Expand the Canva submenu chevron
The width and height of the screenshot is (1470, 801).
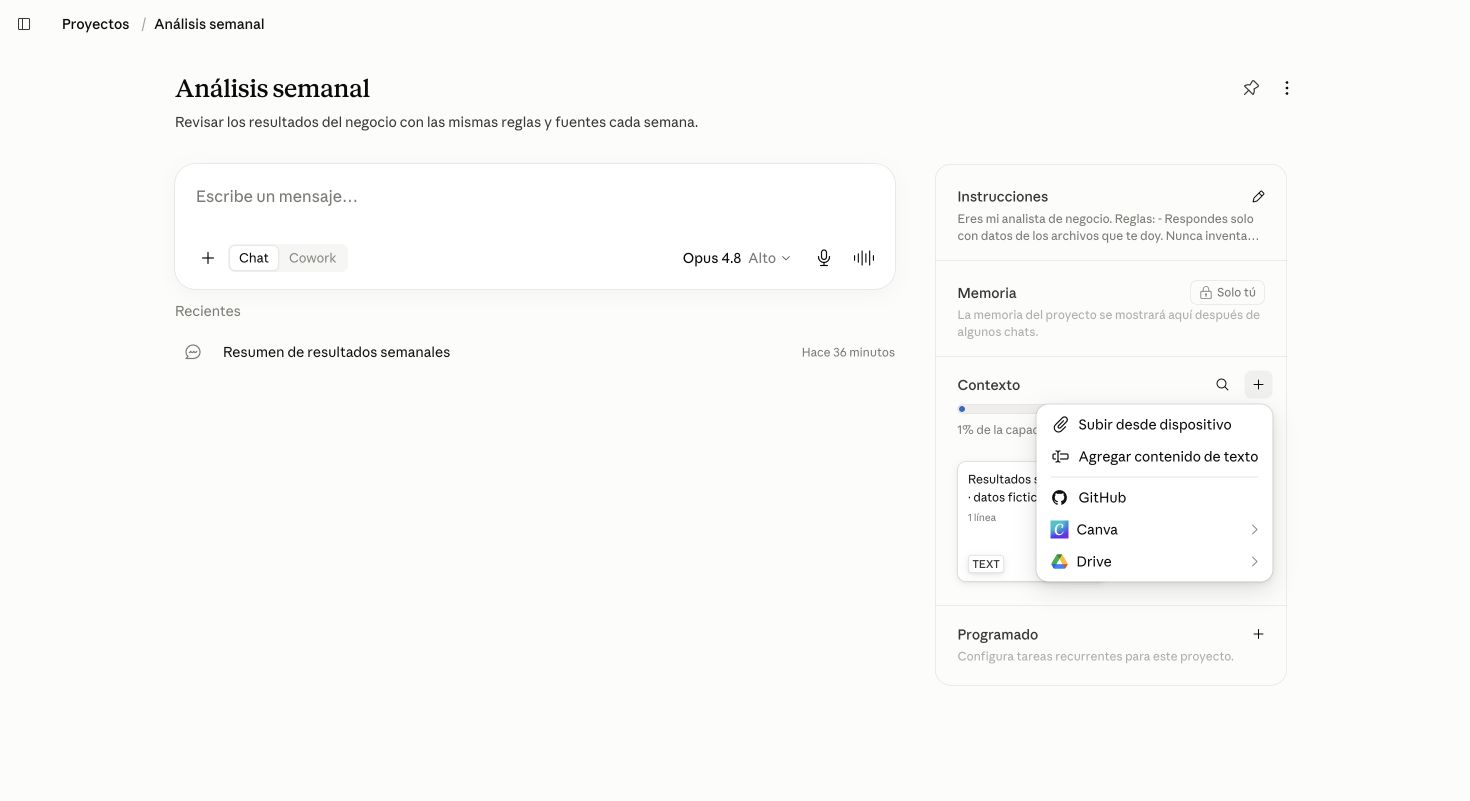click(1254, 530)
